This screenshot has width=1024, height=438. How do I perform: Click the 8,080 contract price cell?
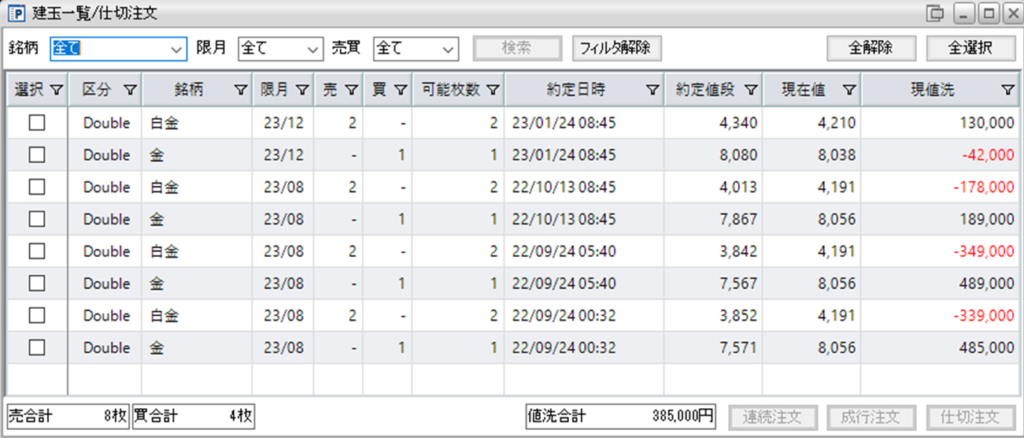pos(713,155)
